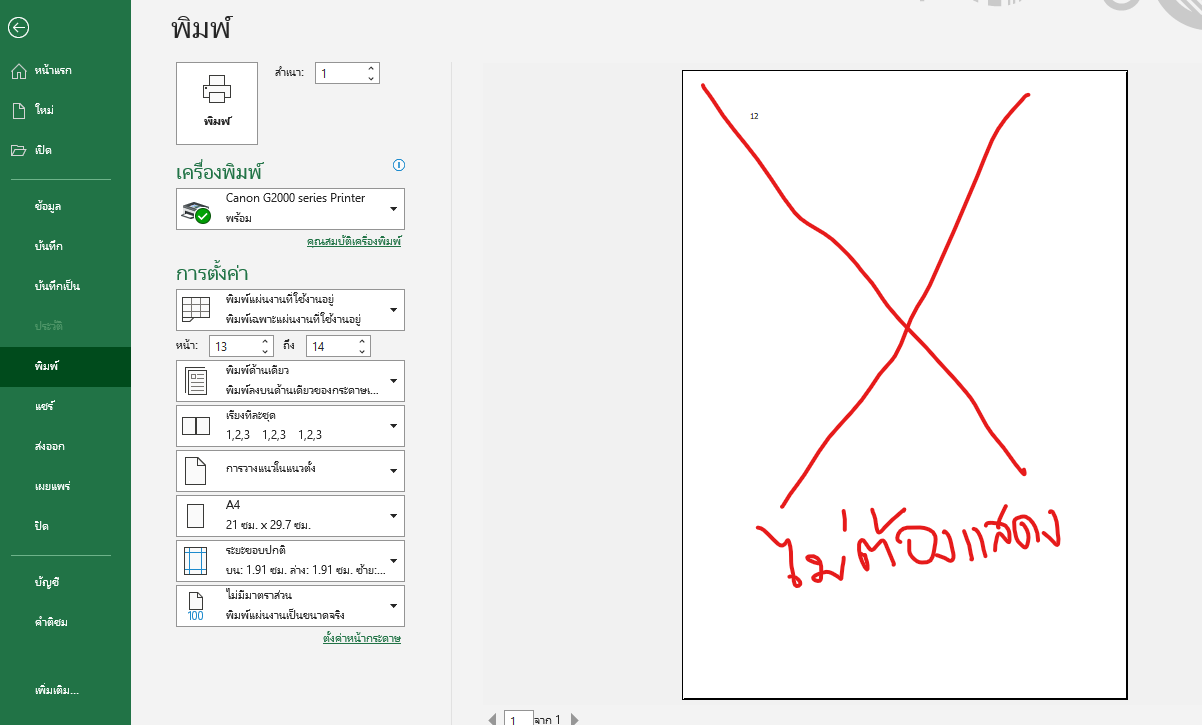Open the no scaling dropdown
The image size is (1202, 725).
tap(290, 606)
